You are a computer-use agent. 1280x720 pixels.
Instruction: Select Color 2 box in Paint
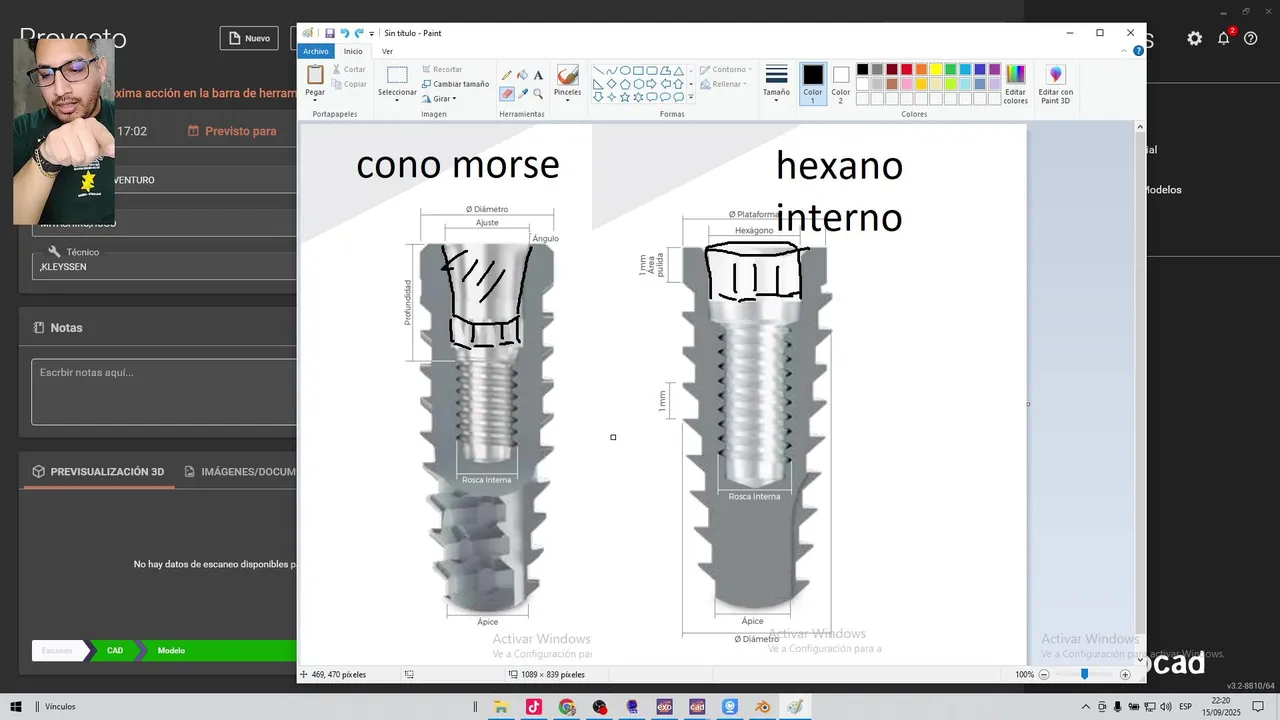841,84
